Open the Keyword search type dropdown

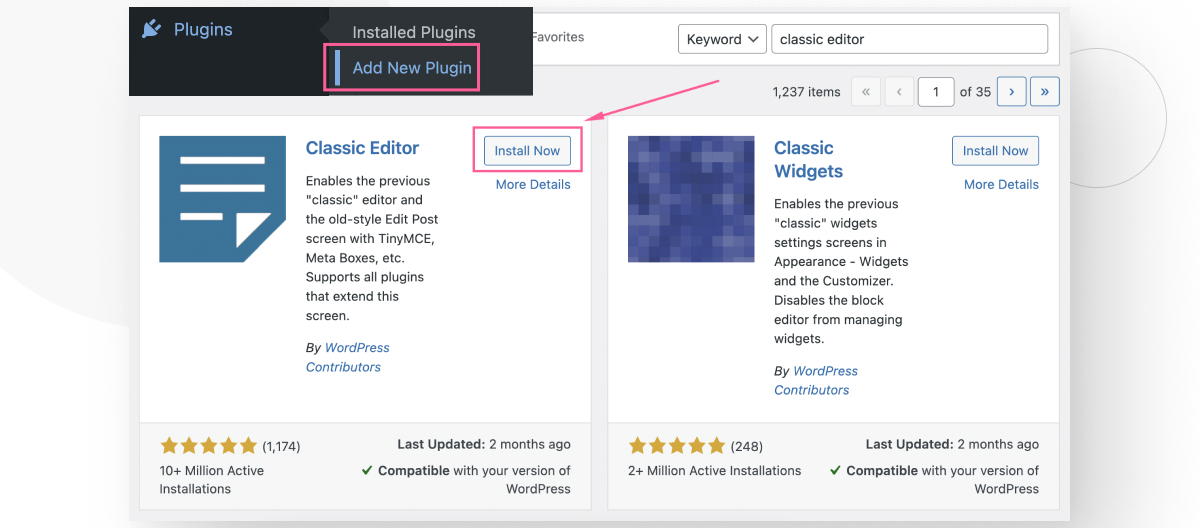[x=722, y=39]
